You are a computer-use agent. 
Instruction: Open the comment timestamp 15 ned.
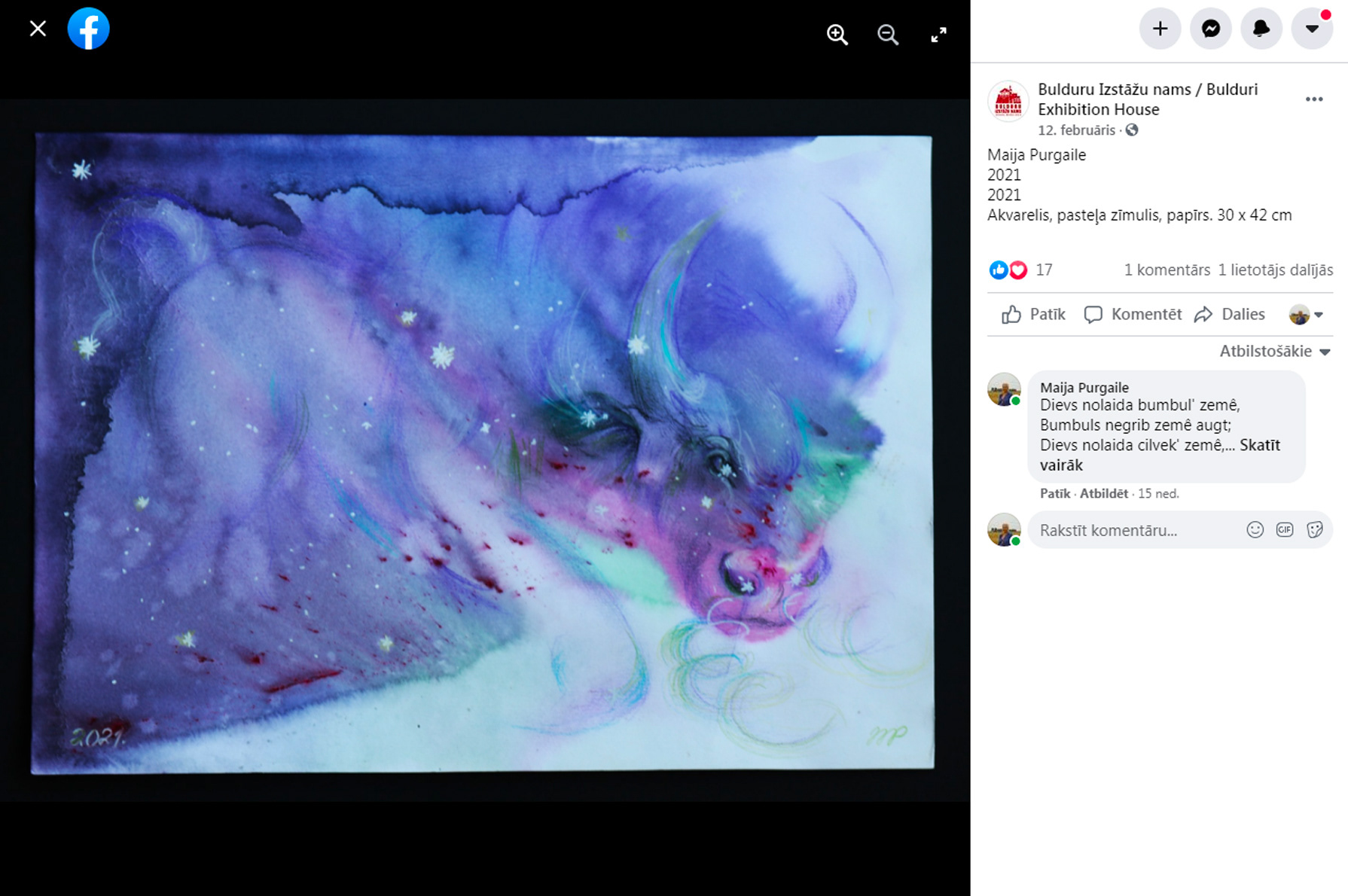(x=1158, y=494)
